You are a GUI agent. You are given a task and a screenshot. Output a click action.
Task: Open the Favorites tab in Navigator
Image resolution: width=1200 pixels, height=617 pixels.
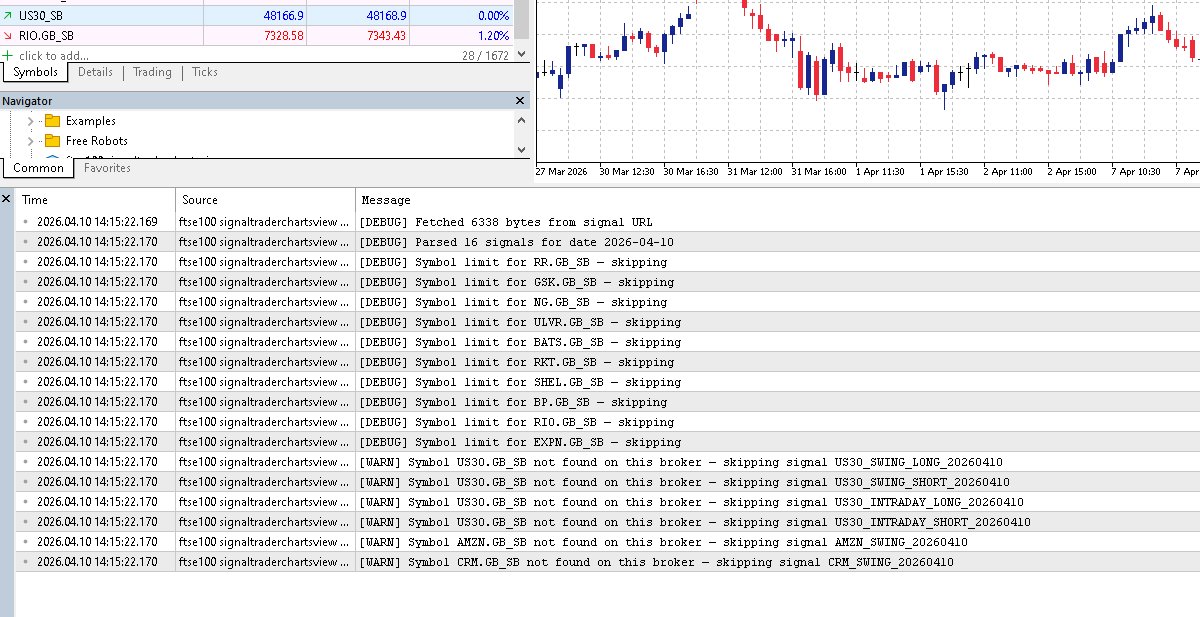click(106, 168)
